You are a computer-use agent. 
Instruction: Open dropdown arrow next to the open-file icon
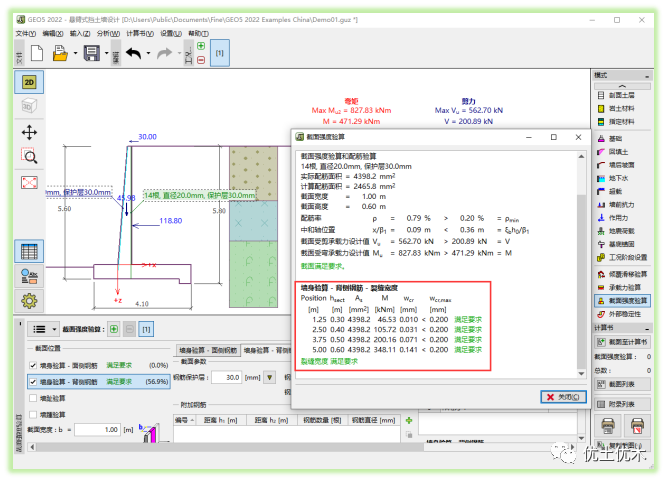tap(75, 53)
